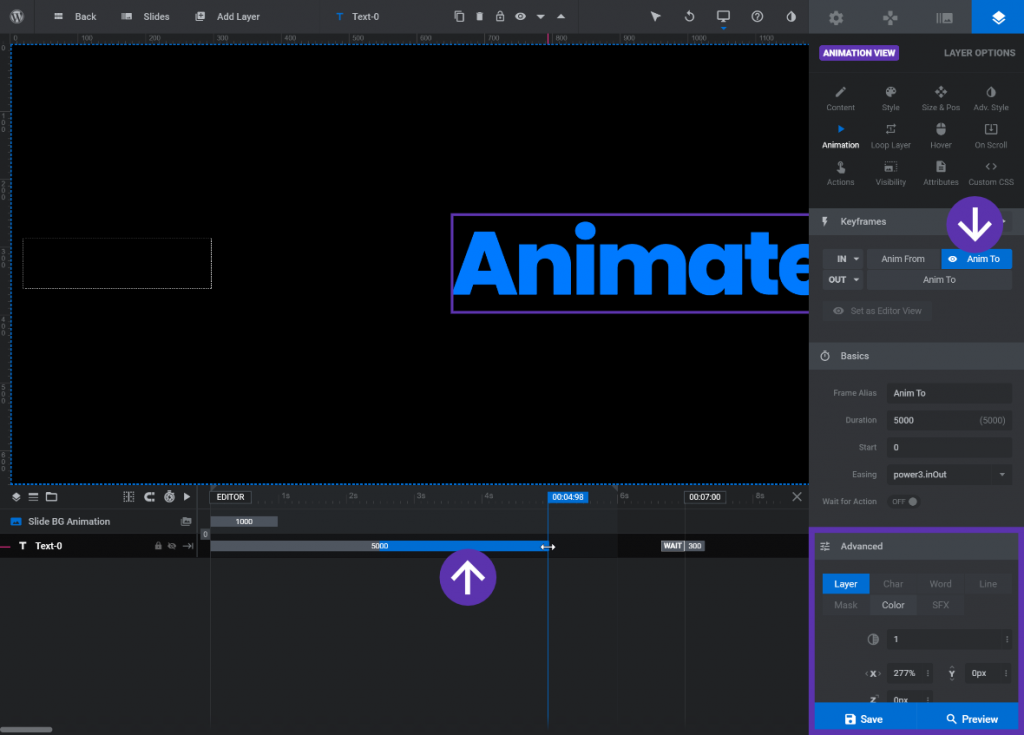This screenshot has width=1024, height=735.
Task: Hide the Text-0 layer visibility
Action: click(x=172, y=546)
